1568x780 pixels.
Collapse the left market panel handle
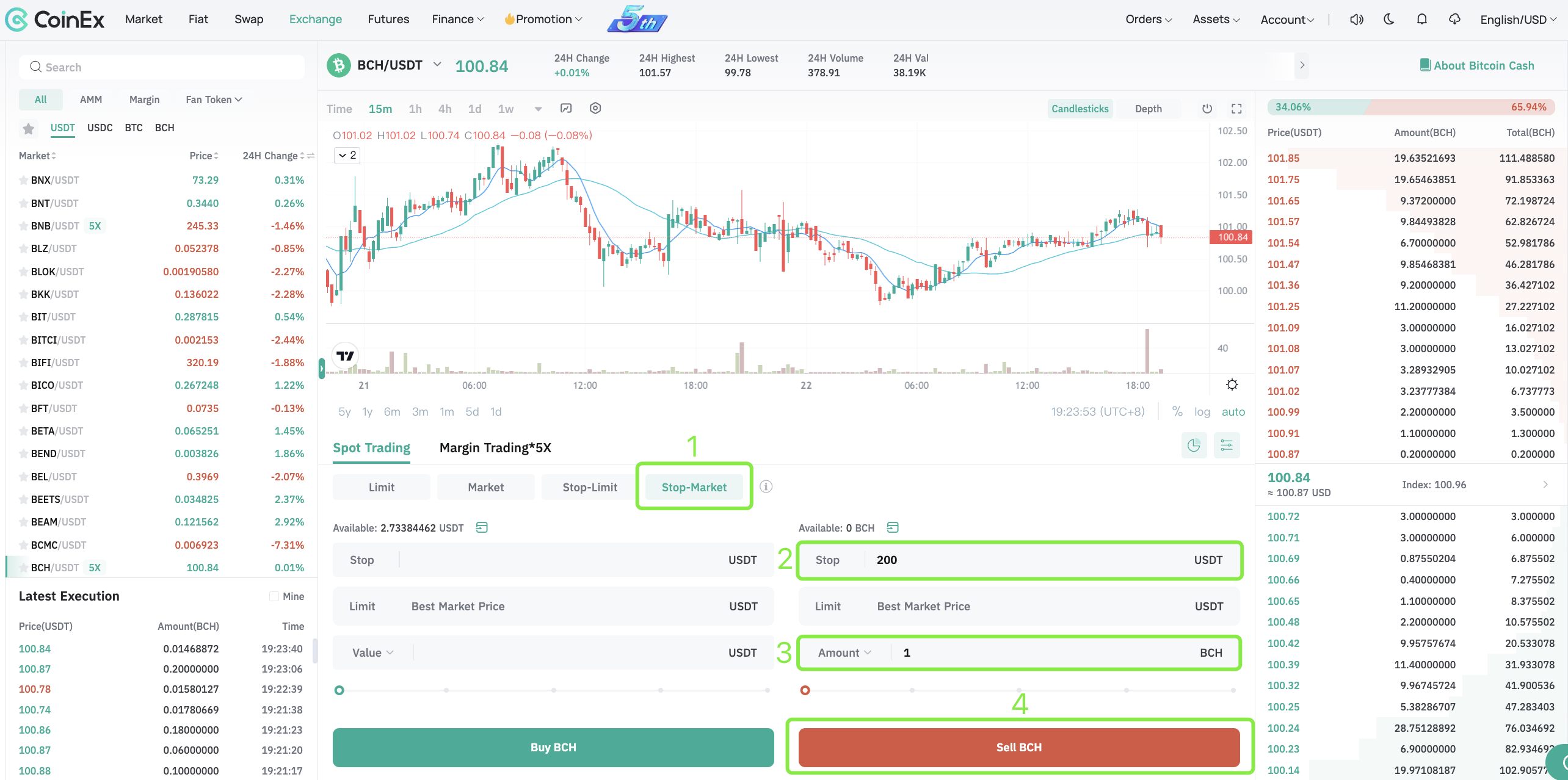click(x=321, y=369)
